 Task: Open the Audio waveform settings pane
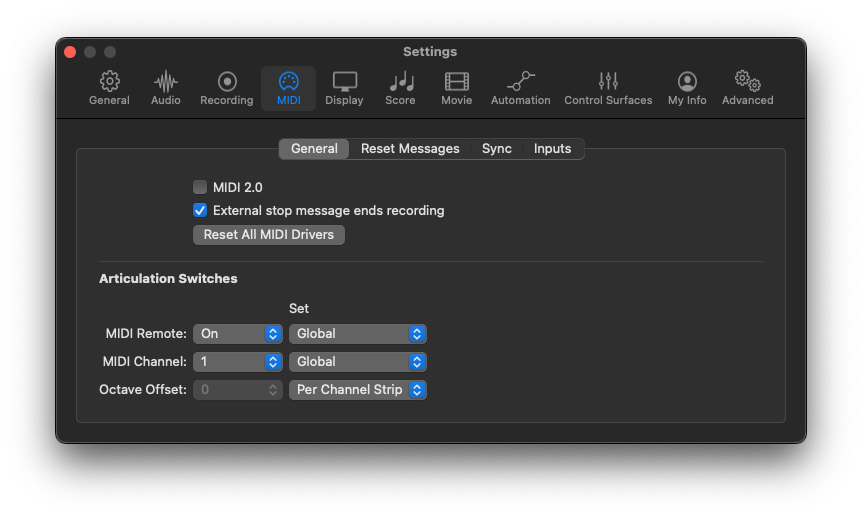(166, 88)
